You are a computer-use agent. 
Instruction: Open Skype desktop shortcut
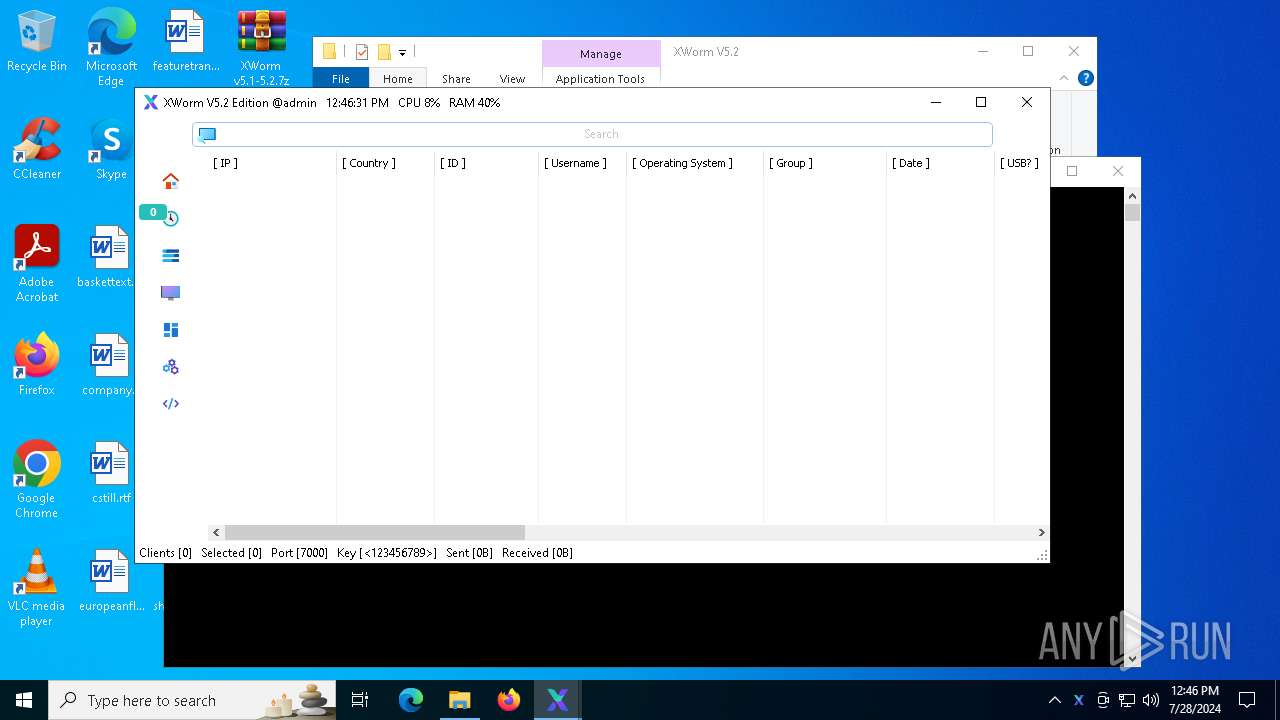pyautogui.click(x=111, y=149)
